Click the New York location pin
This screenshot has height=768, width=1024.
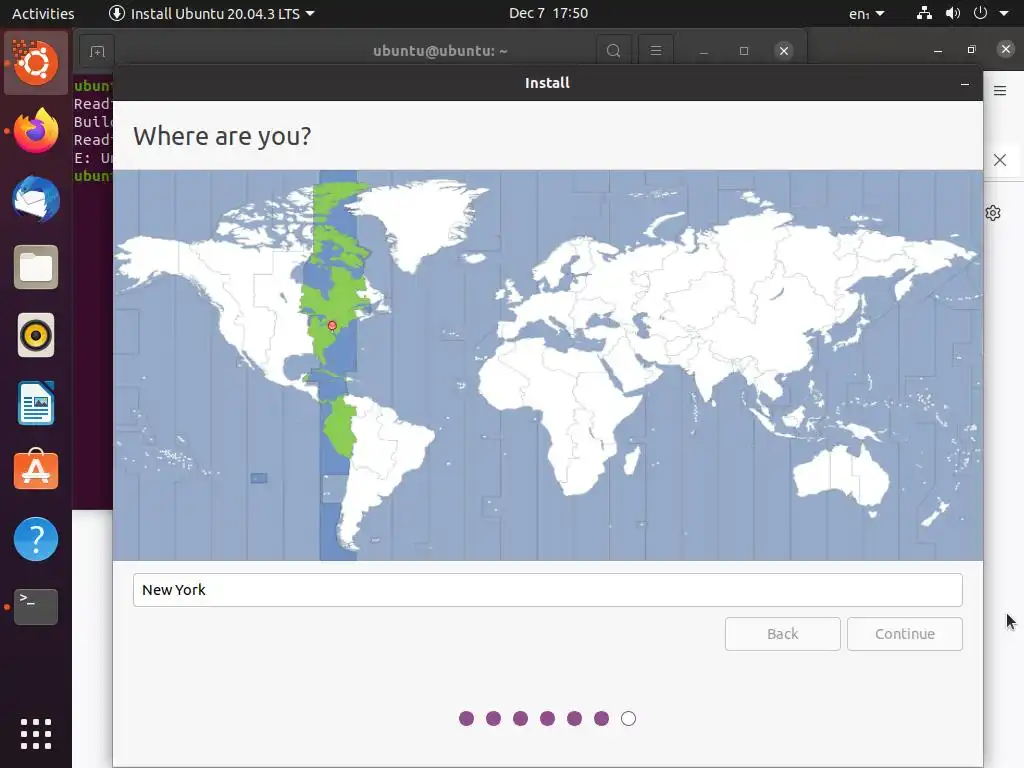click(332, 325)
